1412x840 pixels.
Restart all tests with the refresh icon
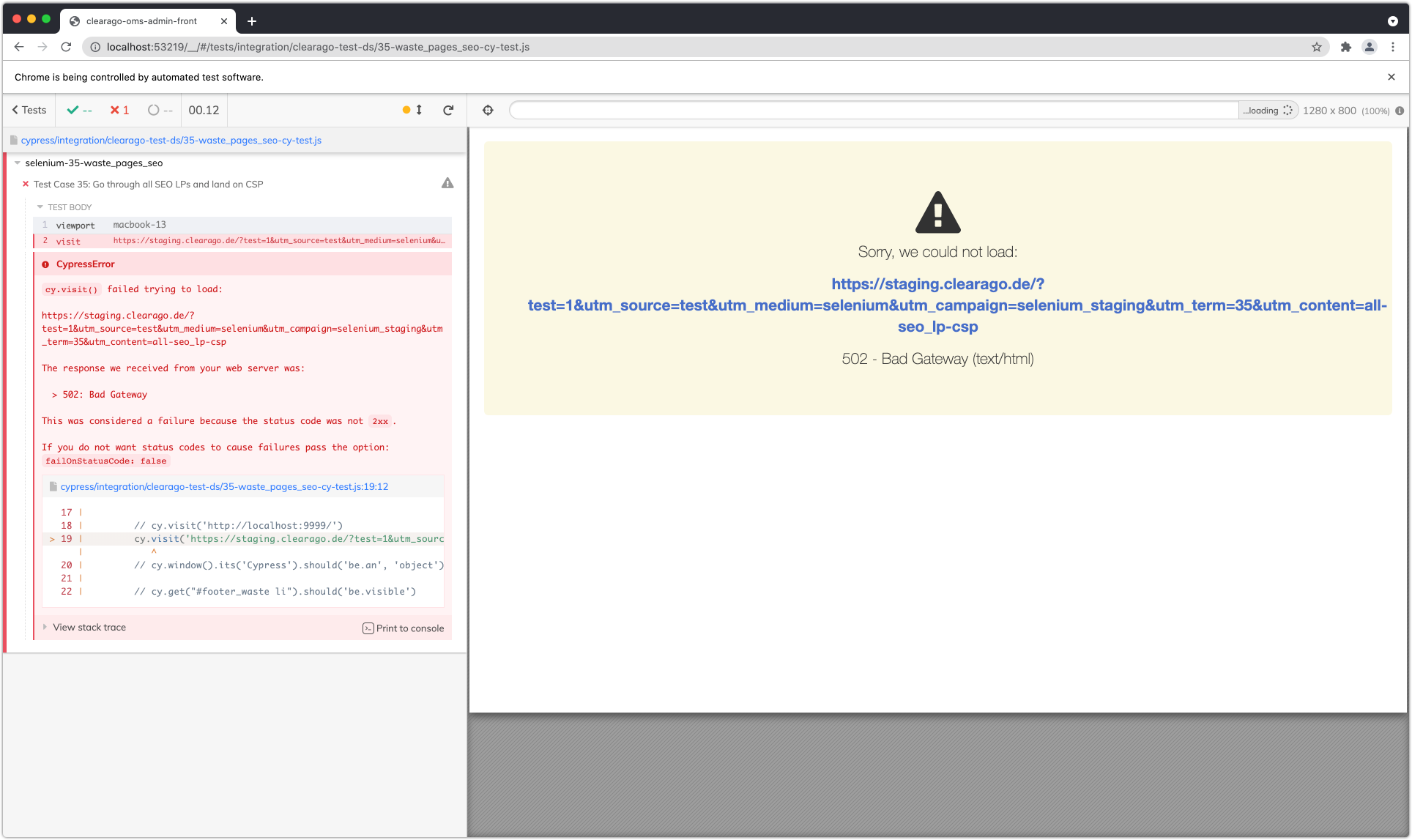pos(449,110)
